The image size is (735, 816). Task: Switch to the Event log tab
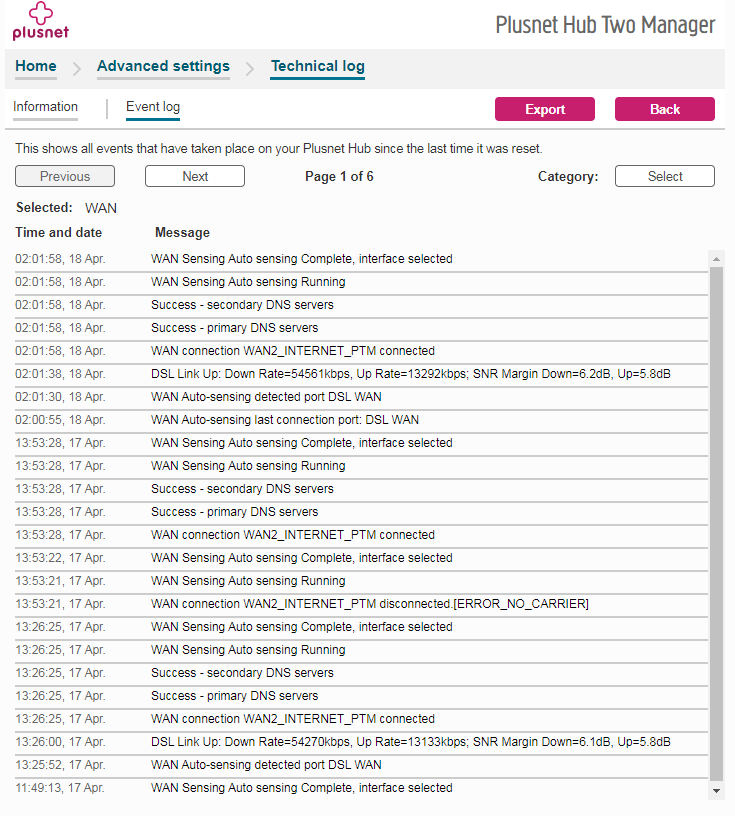tap(152, 107)
